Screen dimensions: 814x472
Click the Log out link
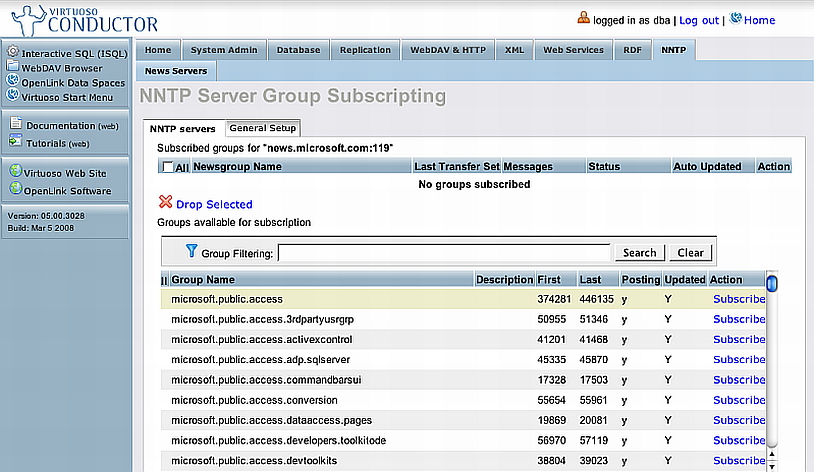point(698,20)
